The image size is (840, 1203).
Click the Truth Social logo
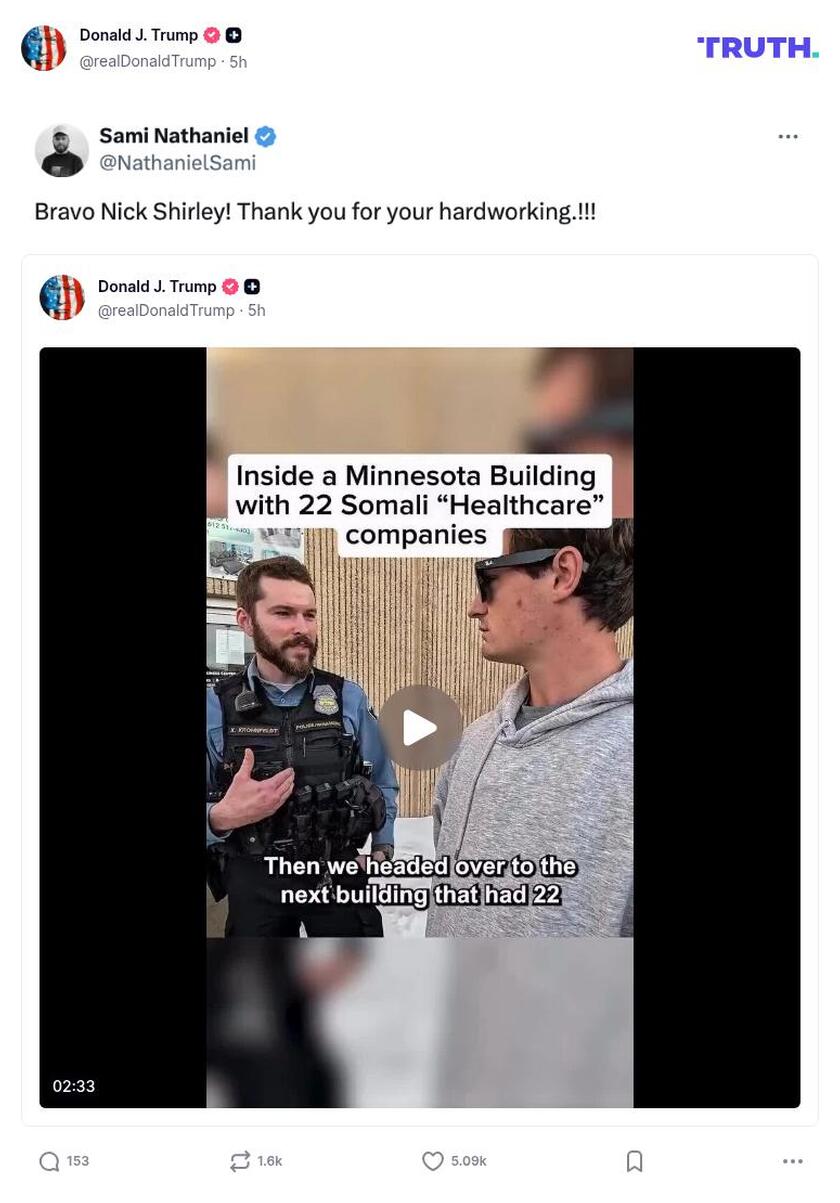click(x=758, y=47)
